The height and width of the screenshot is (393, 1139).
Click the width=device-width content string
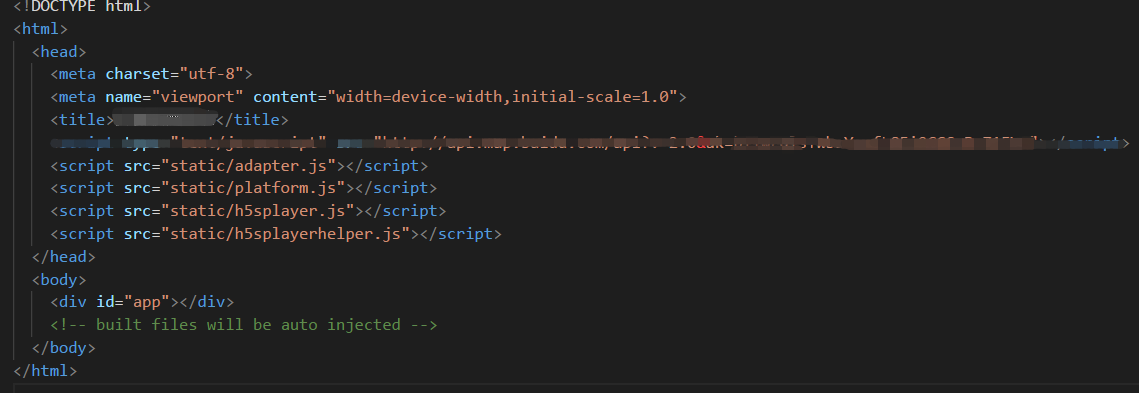coord(502,97)
